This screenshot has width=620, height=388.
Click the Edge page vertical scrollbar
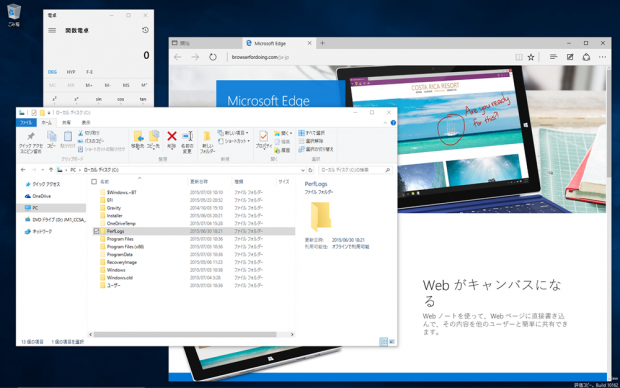(x=609, y=123)
